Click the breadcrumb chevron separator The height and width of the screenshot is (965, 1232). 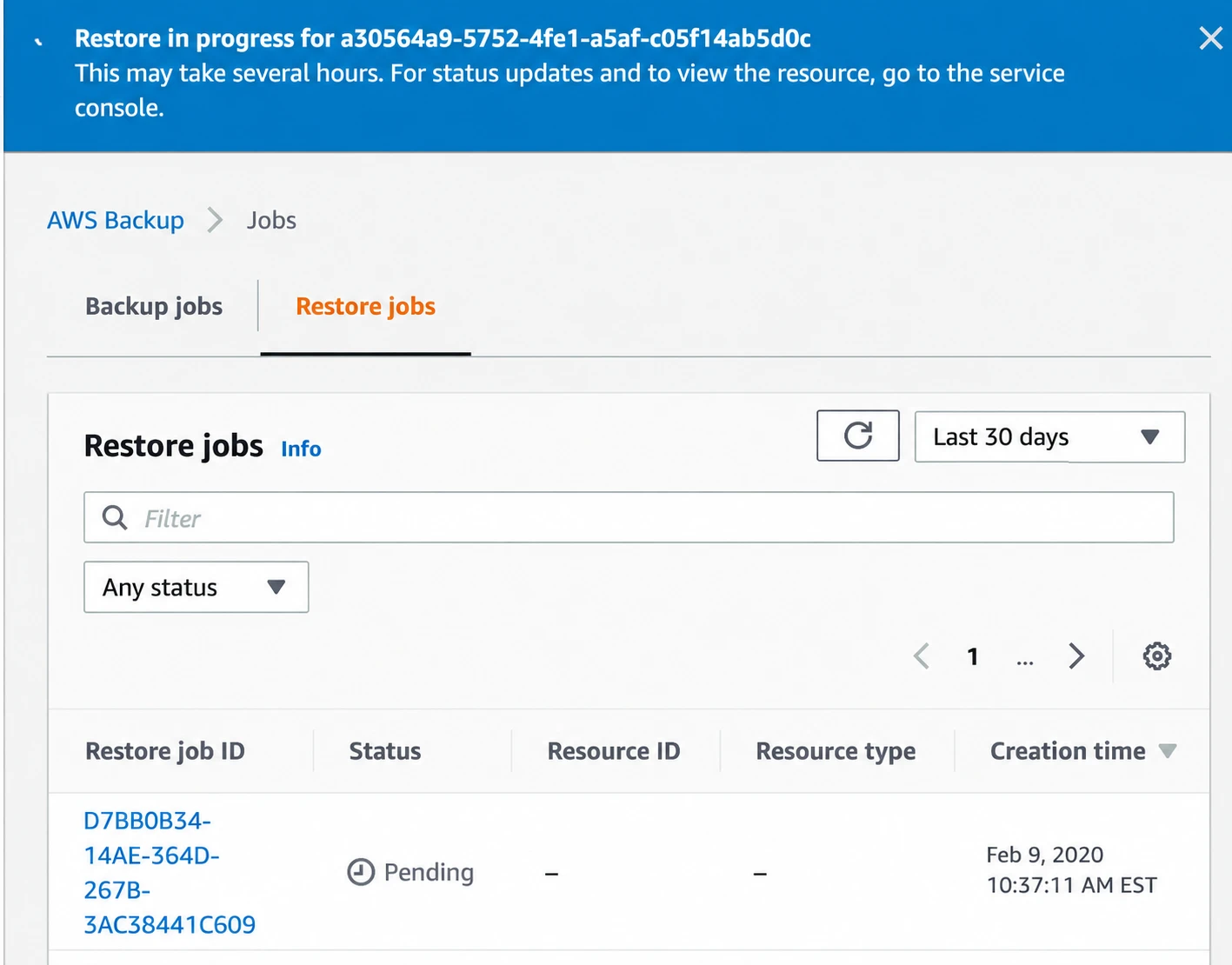pyautogui.click(x=215, y=221)
